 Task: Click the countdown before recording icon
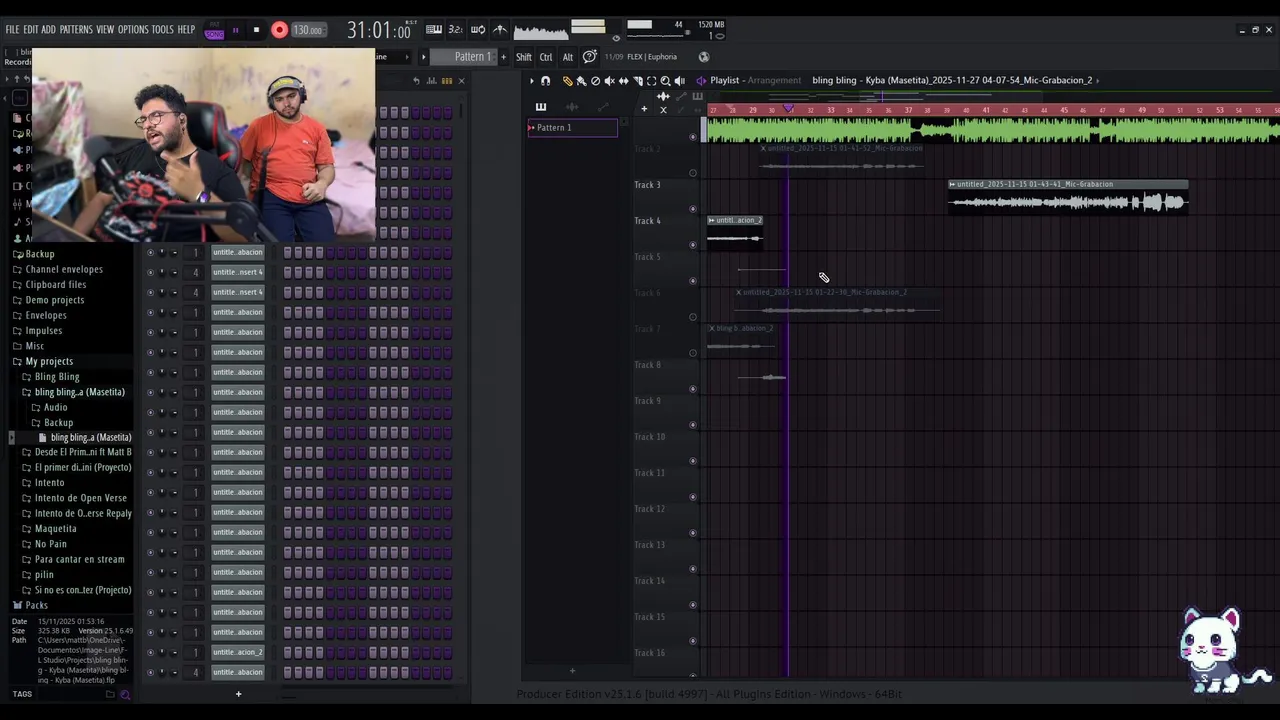[455, 30]
